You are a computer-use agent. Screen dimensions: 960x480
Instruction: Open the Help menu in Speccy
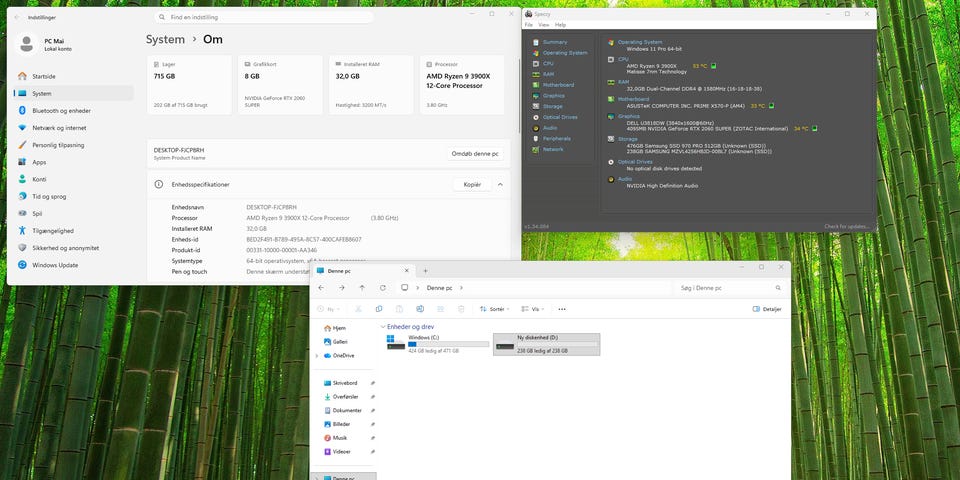[x=560, y=25]
